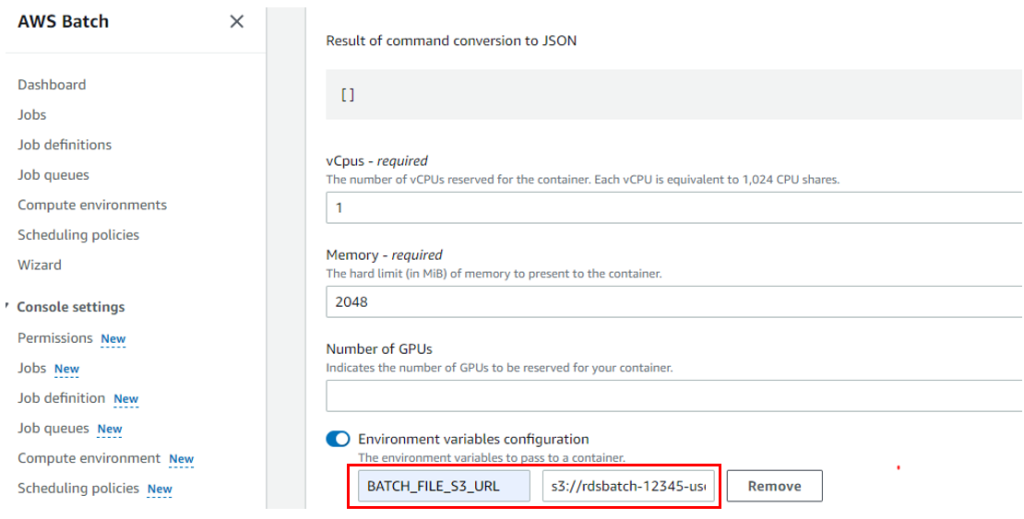Screen dimensions: 1024x519
Task: Click the Number of GPUs field
Action: click(x=670, y=396)
